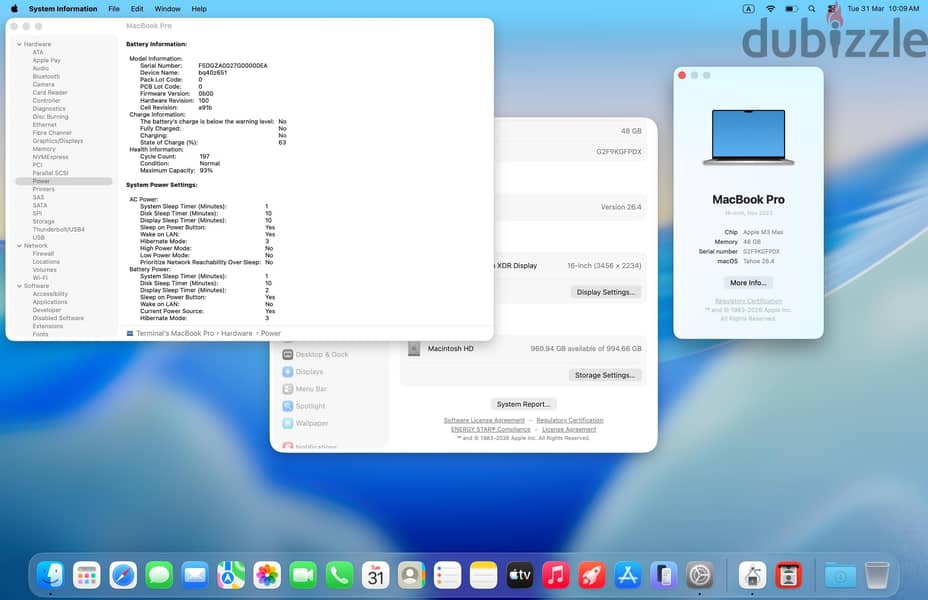Select Thunderbolt/USB4 in hardware list

[x=59, y=230]
